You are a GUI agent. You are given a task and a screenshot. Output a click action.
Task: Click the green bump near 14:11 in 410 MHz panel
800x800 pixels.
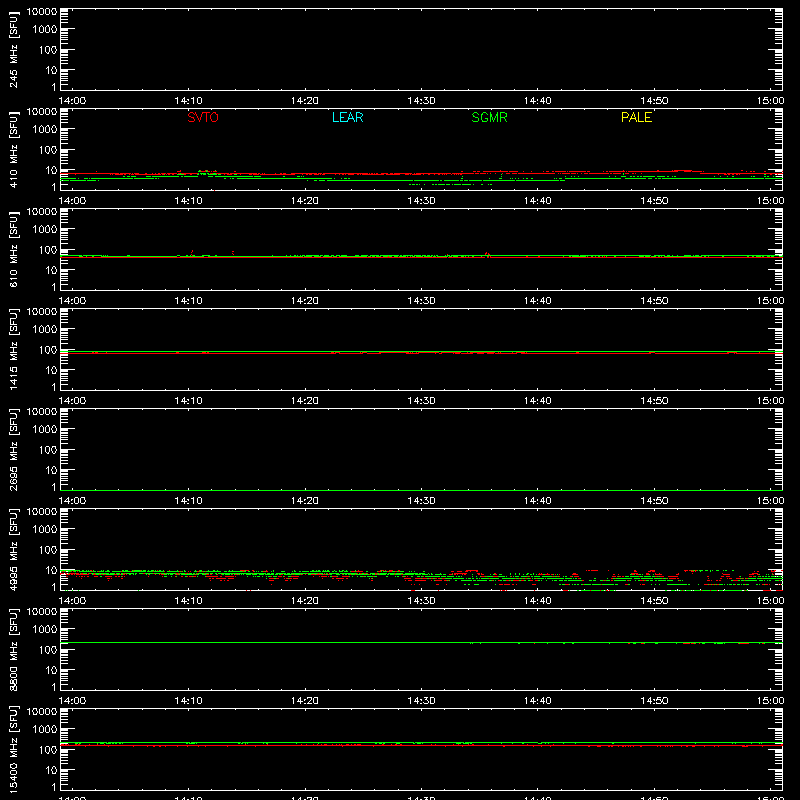(207, 172)
